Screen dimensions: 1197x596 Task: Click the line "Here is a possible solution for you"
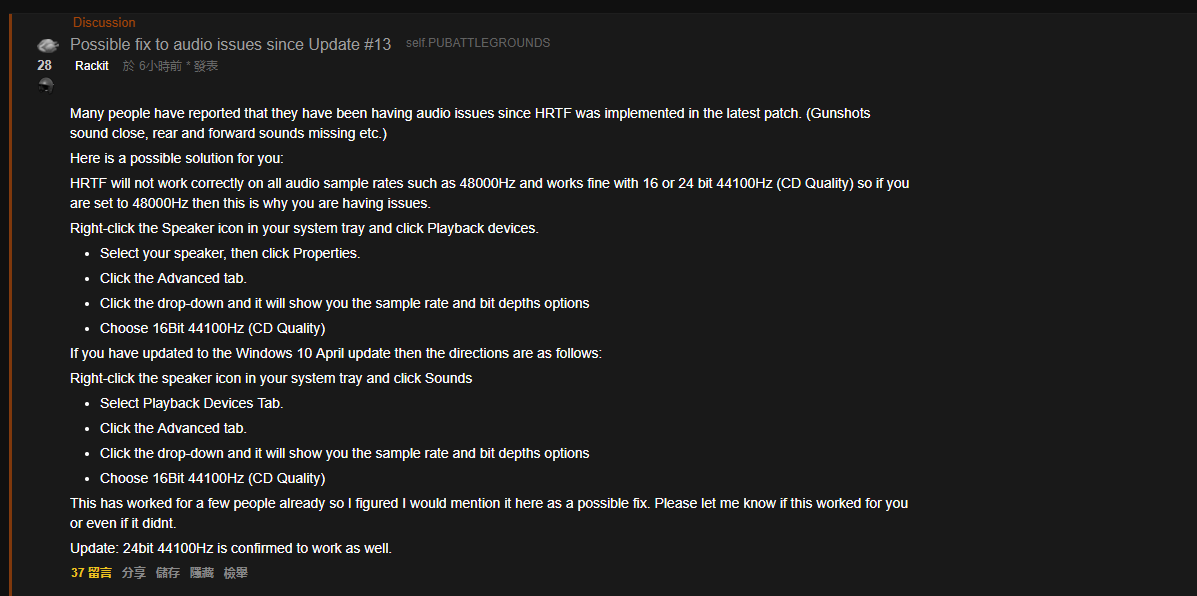point(176,159)
